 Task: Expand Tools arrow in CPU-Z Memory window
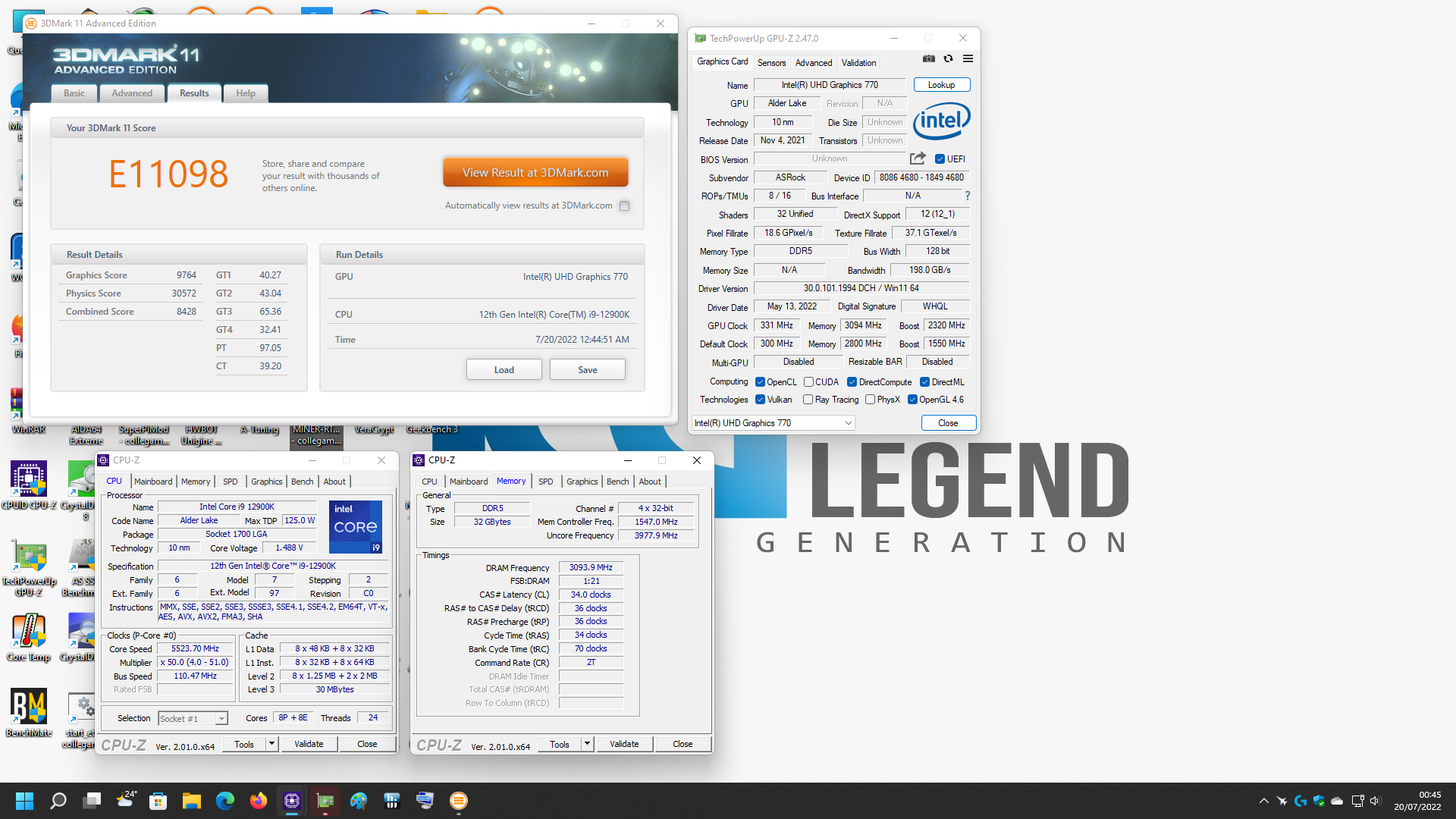tap(587, 744)
